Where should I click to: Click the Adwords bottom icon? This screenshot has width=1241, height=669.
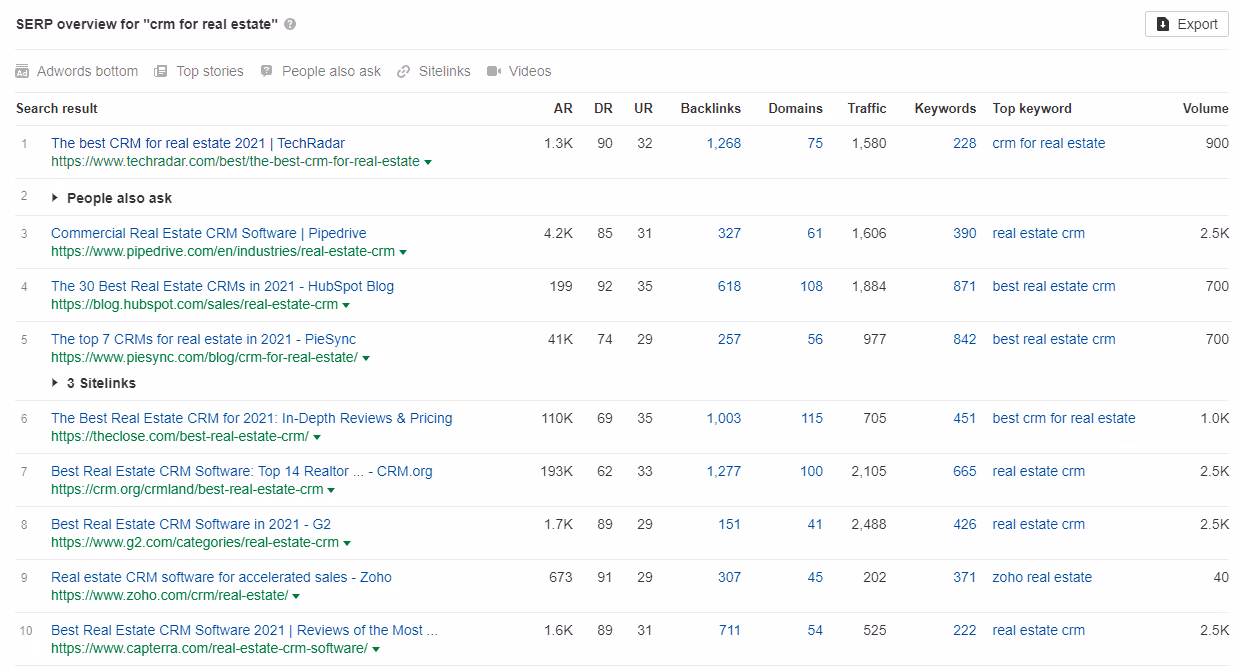(22, 71)
